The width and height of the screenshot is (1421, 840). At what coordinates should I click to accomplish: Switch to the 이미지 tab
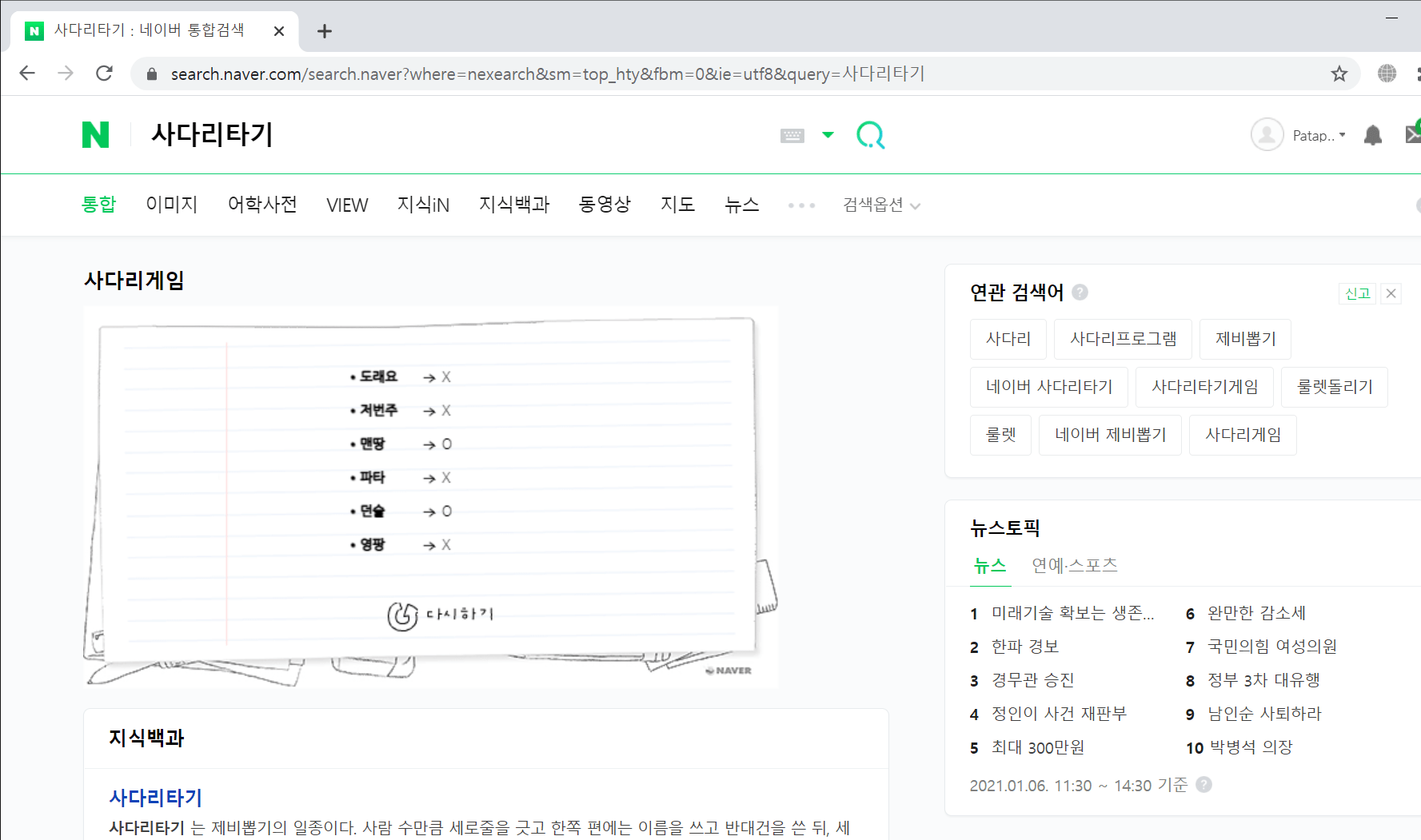point(171,205)
